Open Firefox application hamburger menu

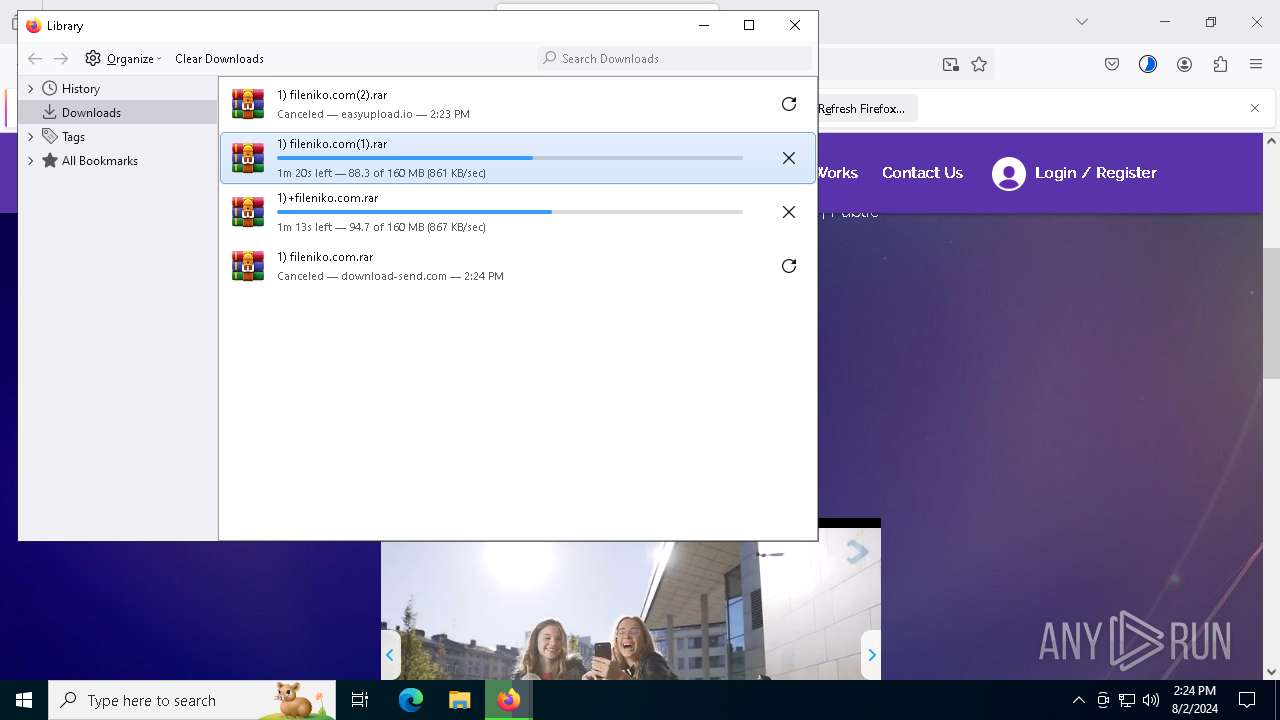pos(1256,65)
